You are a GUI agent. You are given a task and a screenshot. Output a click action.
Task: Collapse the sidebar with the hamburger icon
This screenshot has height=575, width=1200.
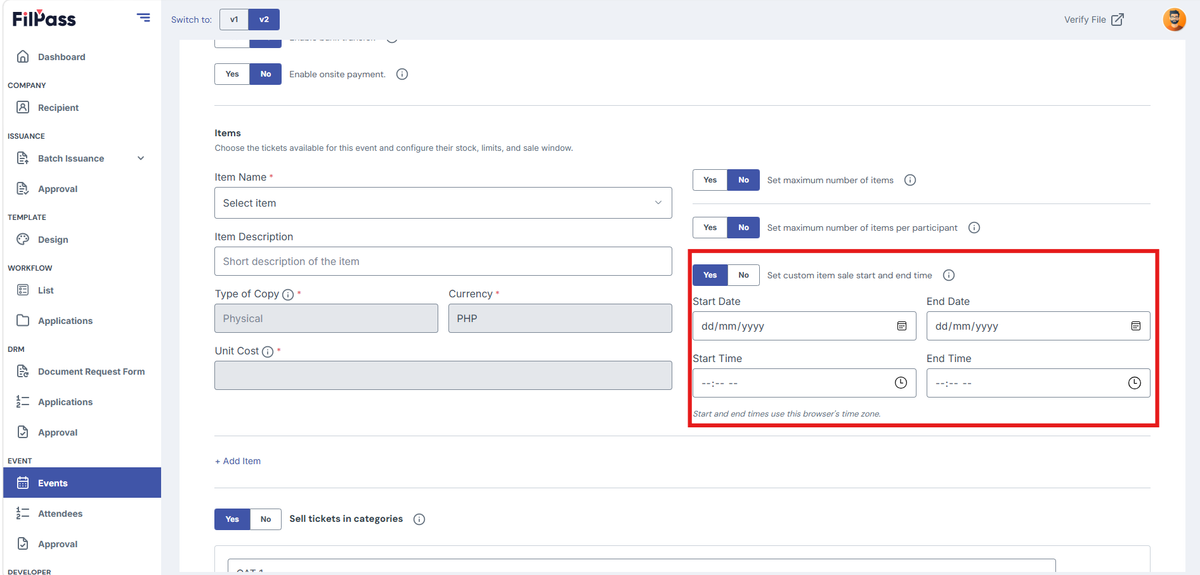pos(143,18)
